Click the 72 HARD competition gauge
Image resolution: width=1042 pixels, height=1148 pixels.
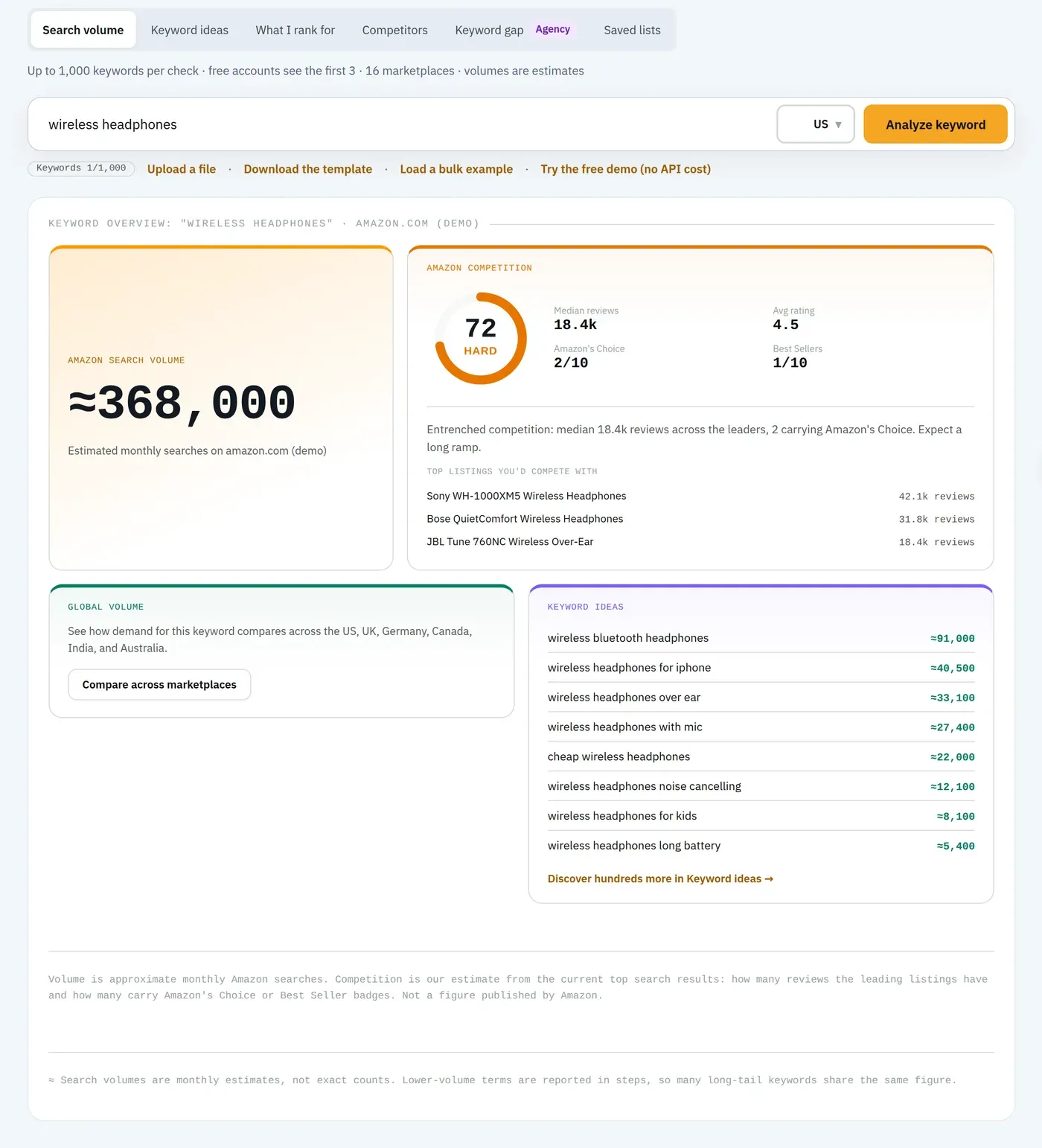click(481, 338)
